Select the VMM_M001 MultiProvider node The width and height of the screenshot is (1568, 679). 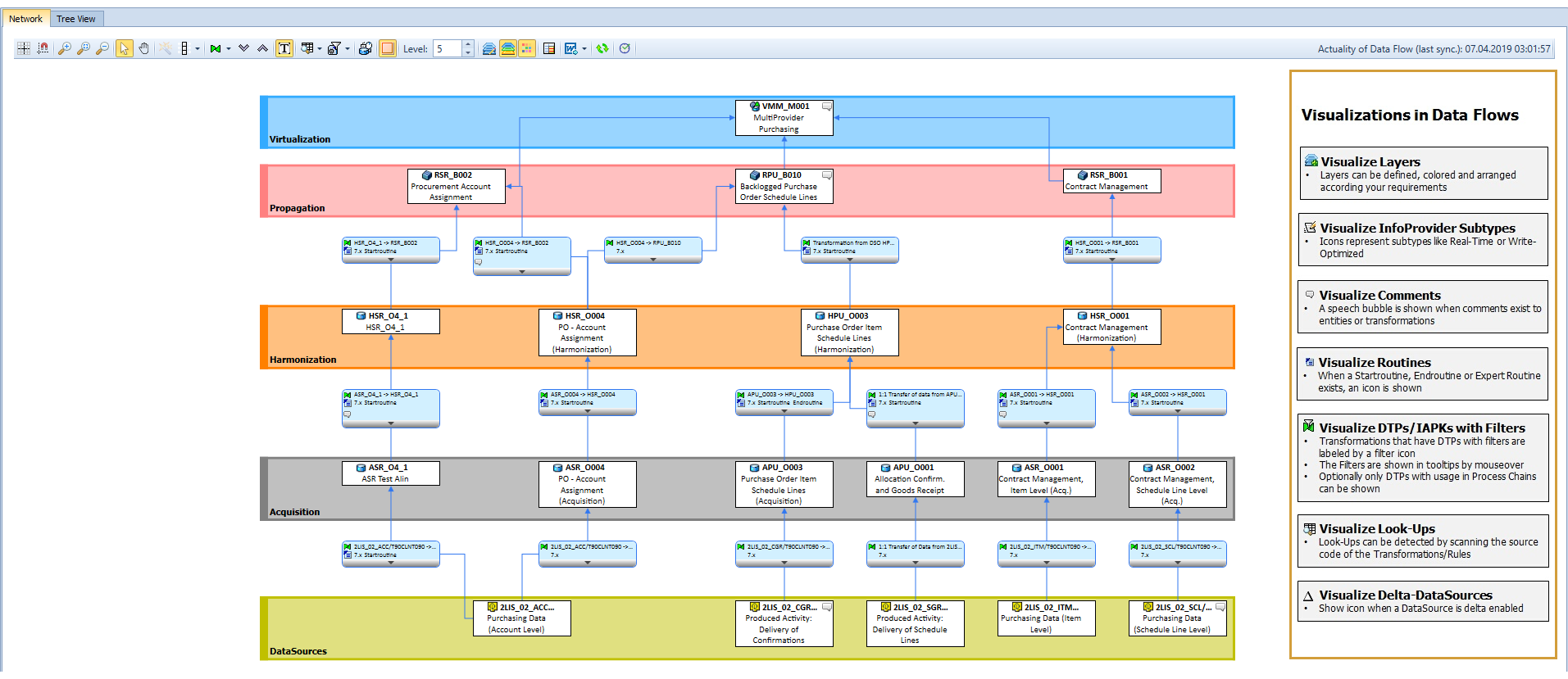coord(784,118)
